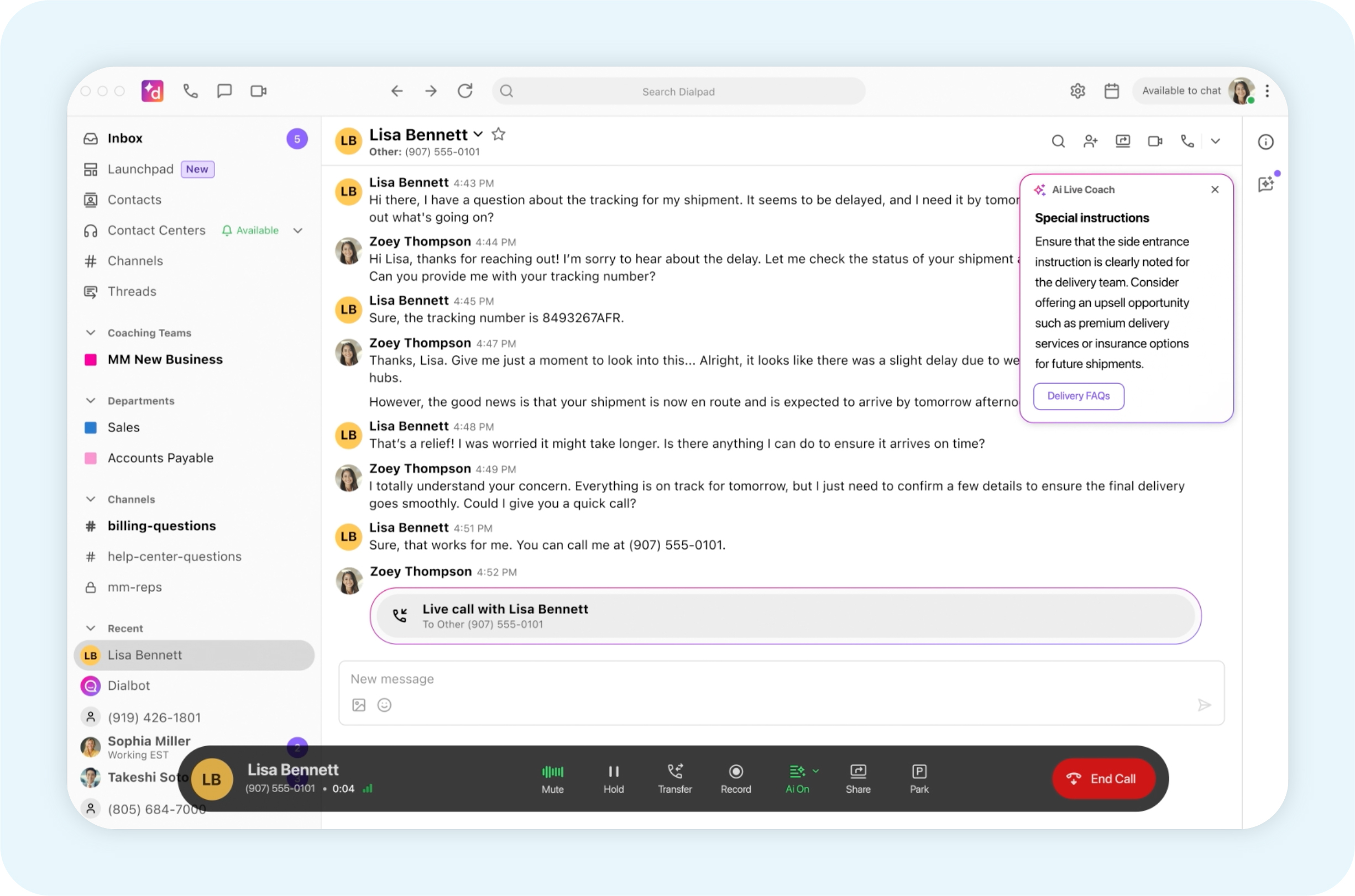Collapse the Recent section
1355x896 pixels.
[x=90, y=628]
